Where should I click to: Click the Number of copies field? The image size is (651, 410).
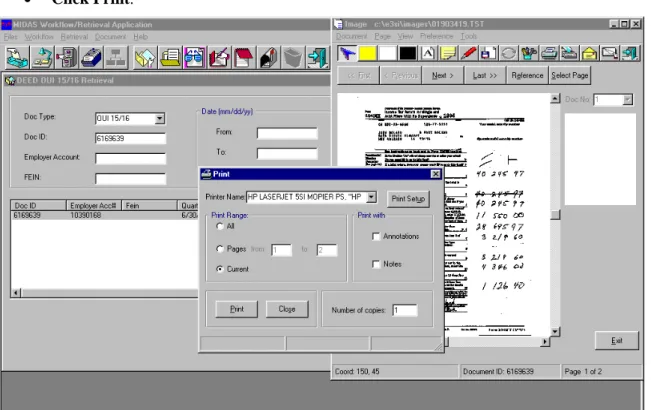click(x=405, y=310)
